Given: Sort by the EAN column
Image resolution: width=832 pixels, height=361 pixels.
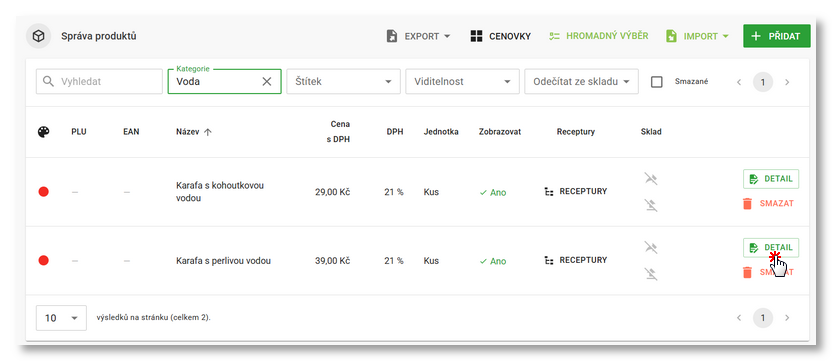Looking at the screenshot, I should click(x=131, y=132).
